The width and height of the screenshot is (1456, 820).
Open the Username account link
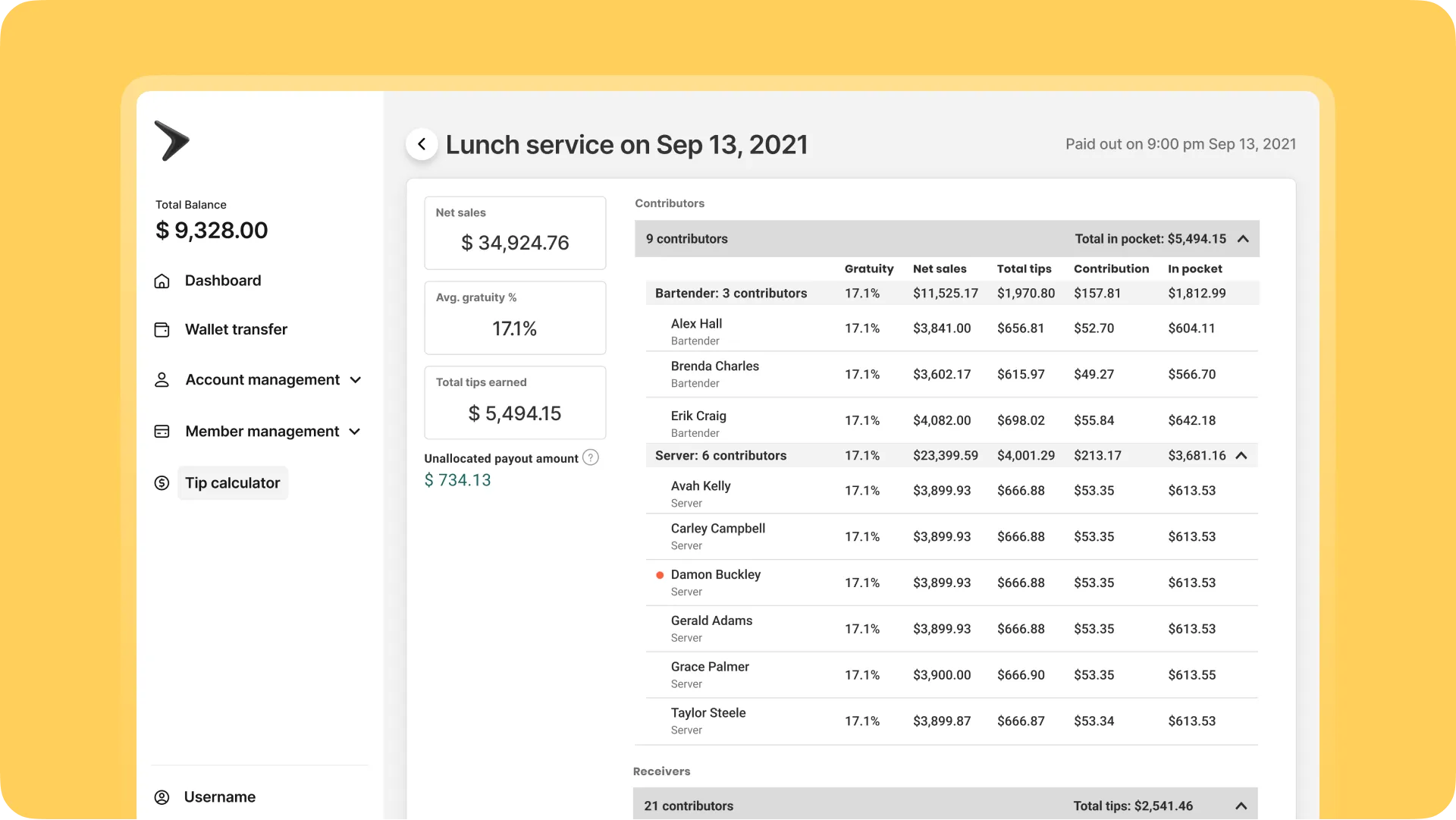pos(219,797)
